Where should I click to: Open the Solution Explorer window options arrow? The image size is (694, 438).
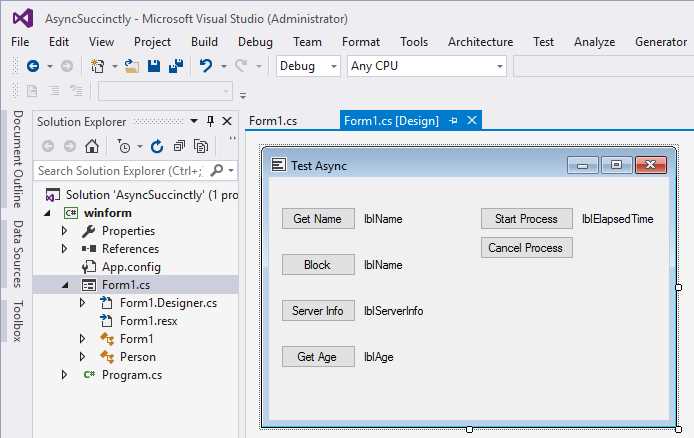(194, 121)
